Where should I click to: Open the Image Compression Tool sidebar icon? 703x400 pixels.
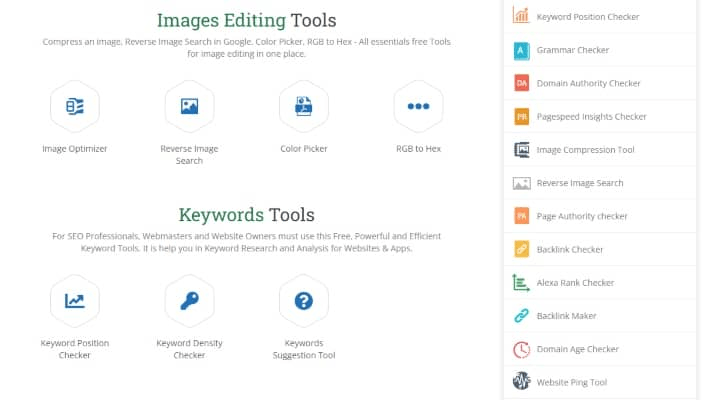click(x=521, y=150)
